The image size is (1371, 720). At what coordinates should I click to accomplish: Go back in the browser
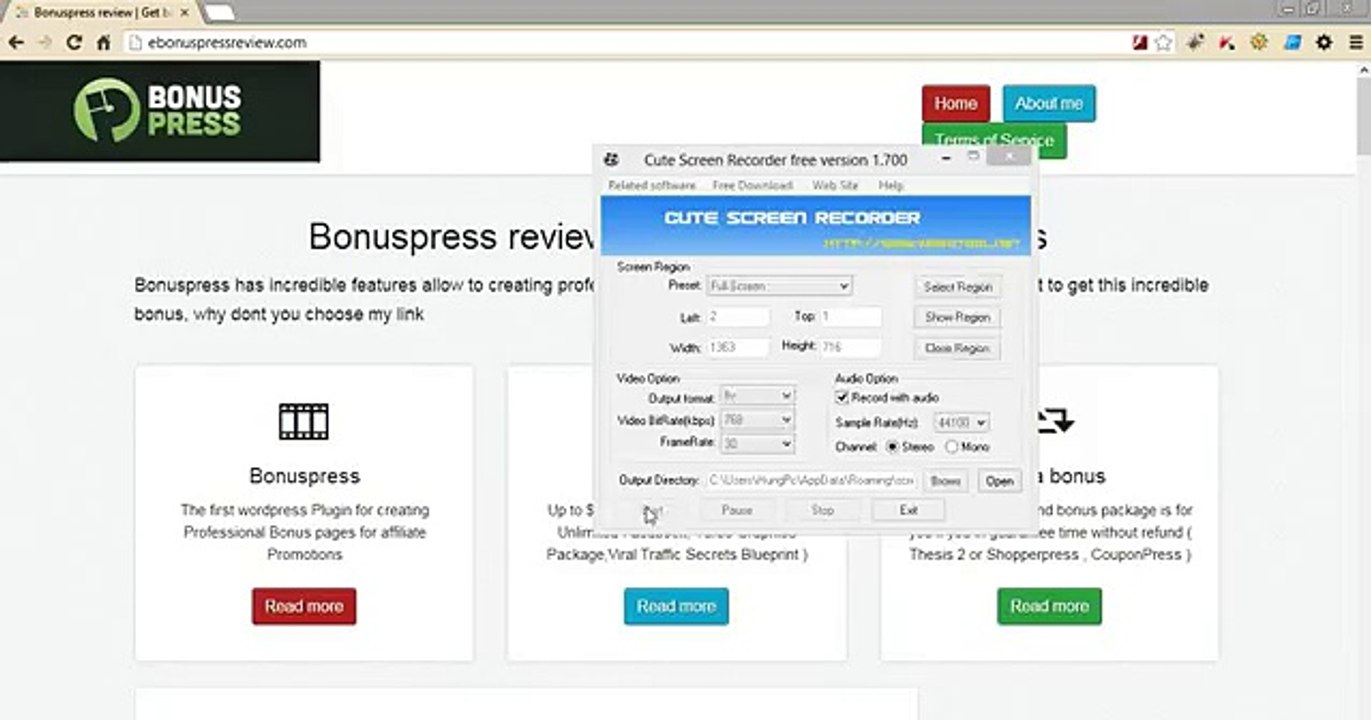tap(16, 43)
